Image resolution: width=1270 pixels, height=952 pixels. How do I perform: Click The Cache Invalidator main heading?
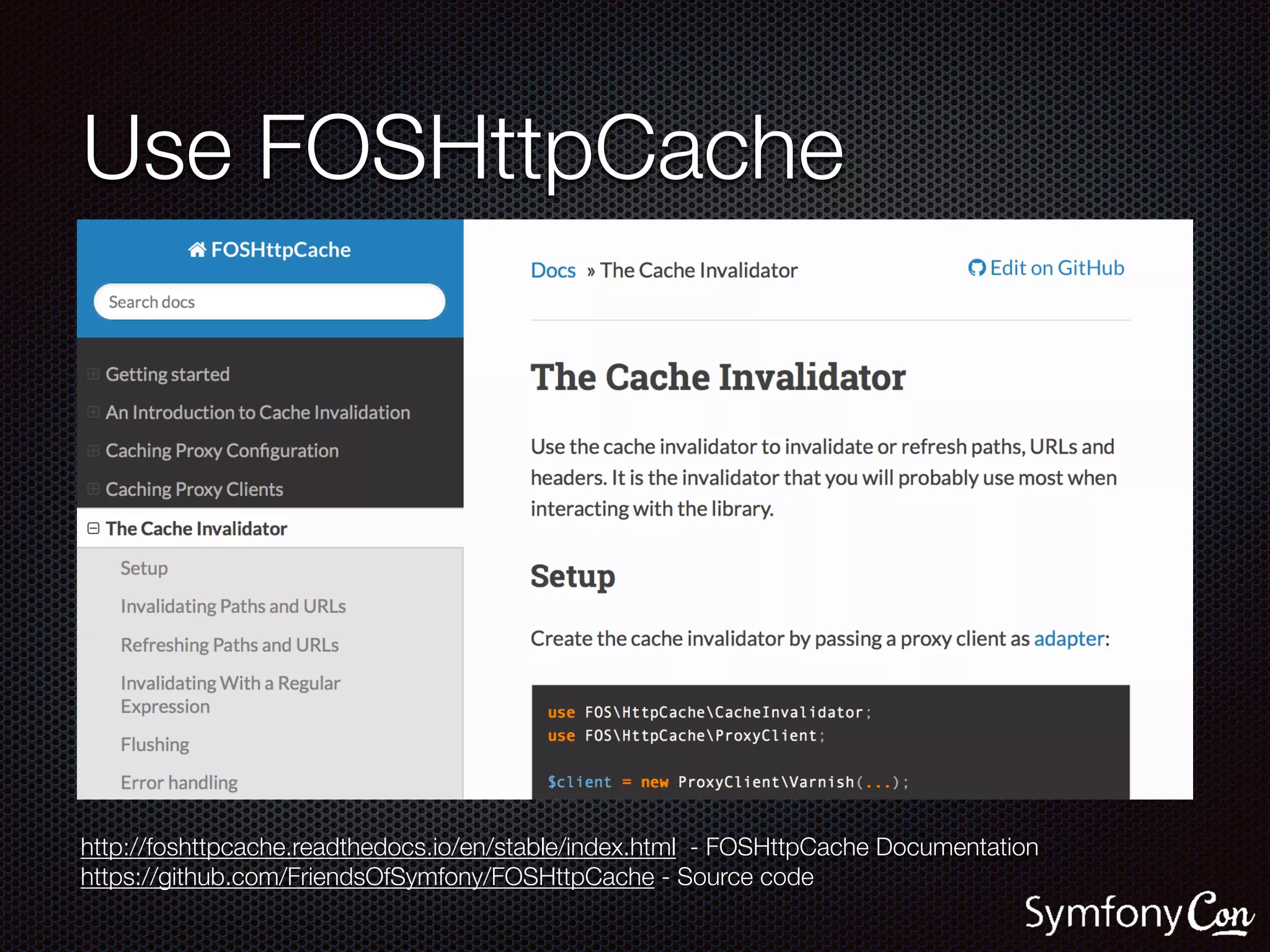tap(718, 377)
